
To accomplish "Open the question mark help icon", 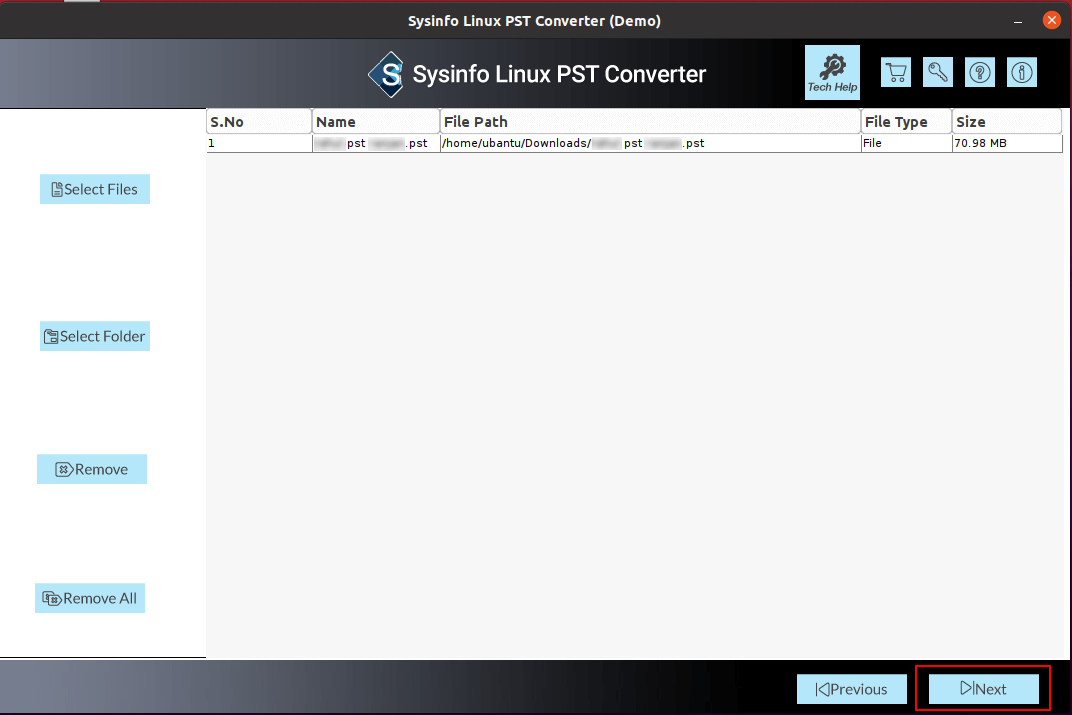I will (980, 72).
